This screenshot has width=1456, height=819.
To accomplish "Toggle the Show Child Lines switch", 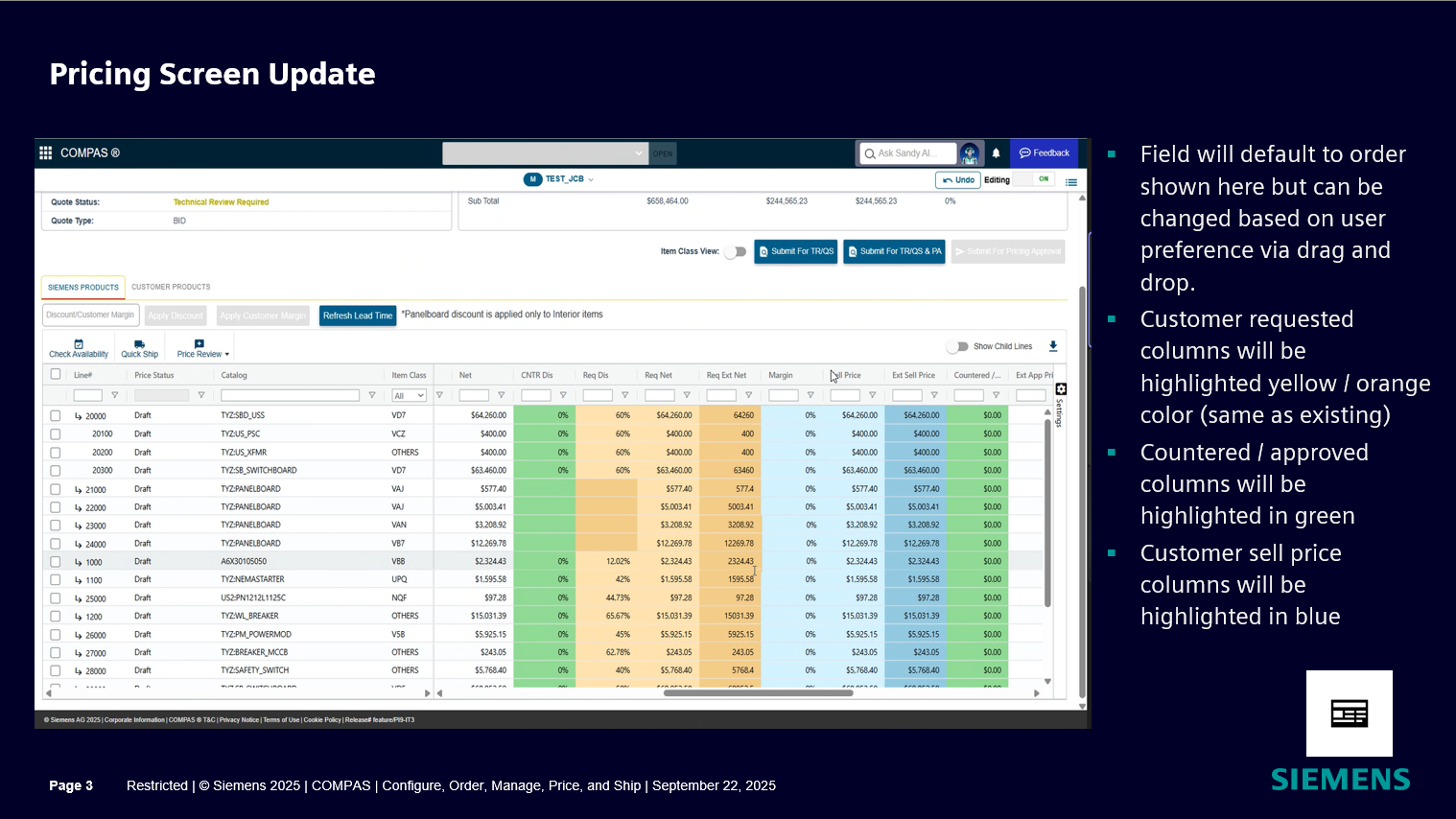I will coord(957,346).
